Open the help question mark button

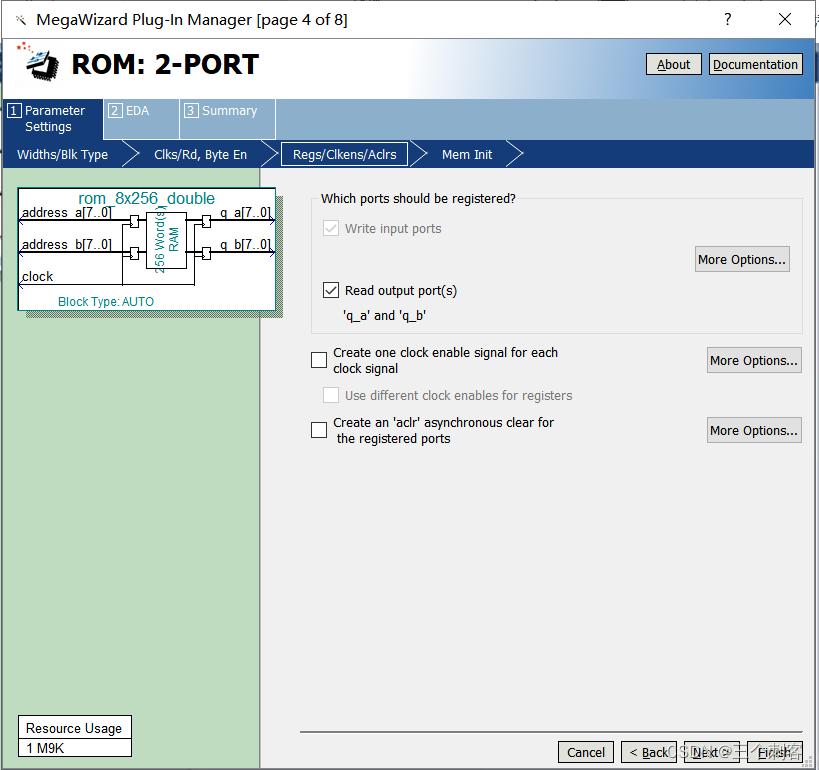[x=728, y=19]
